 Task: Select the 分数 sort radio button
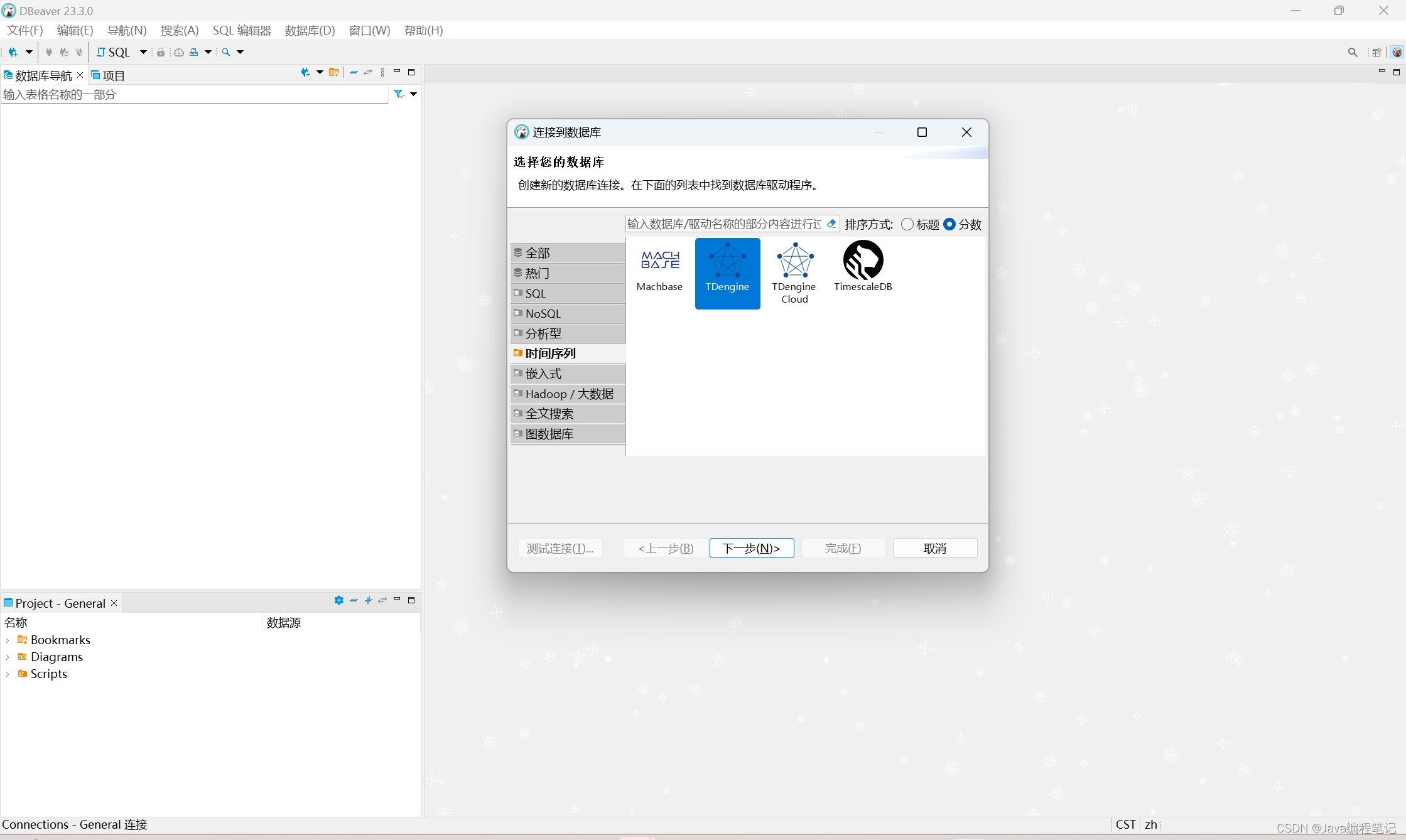click(x=949, y=224)
